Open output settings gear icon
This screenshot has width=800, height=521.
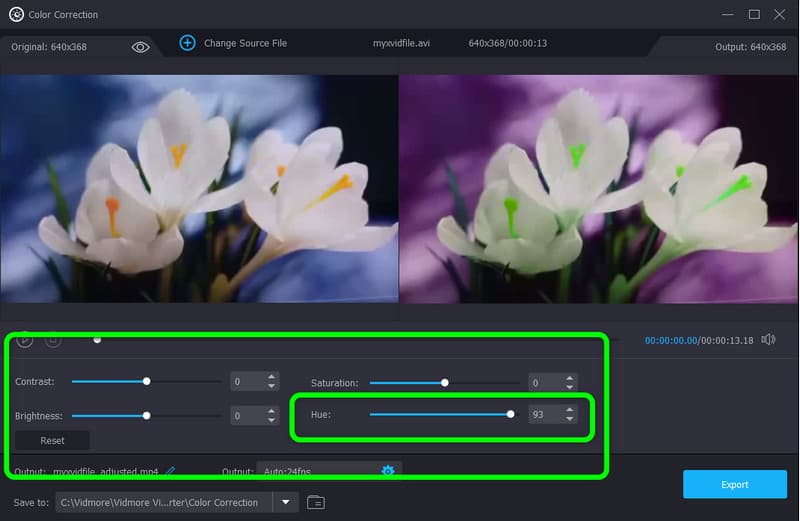point(388,470)
